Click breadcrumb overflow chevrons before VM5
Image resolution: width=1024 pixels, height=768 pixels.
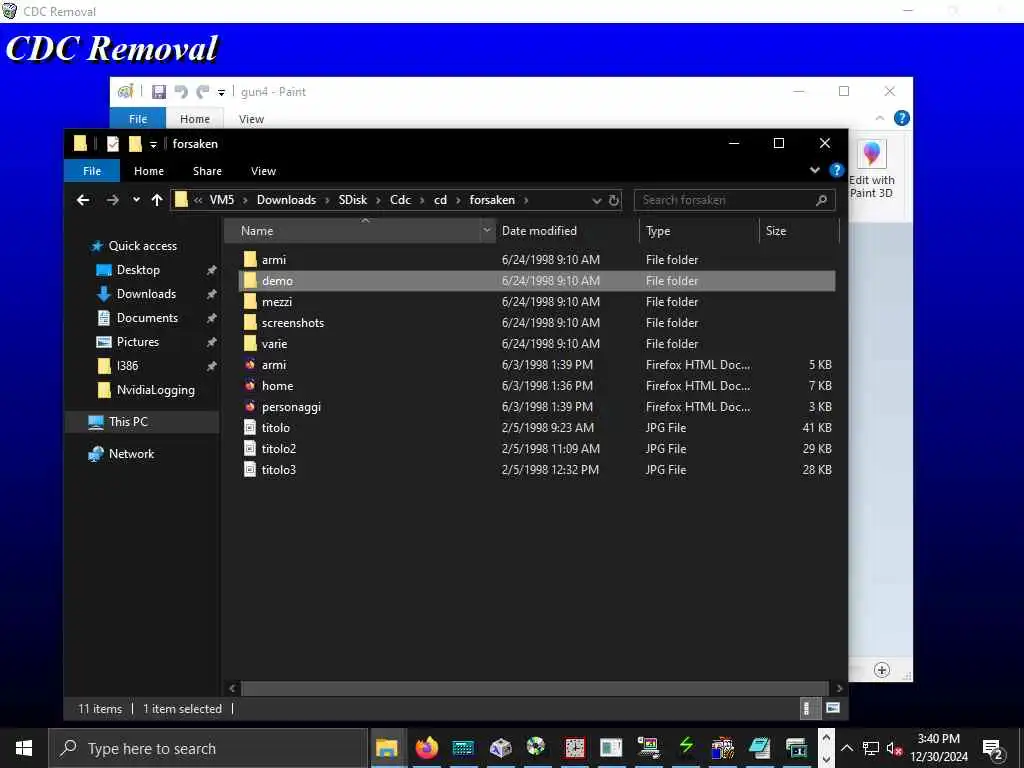pyautogui.click(x=198, y=200)
